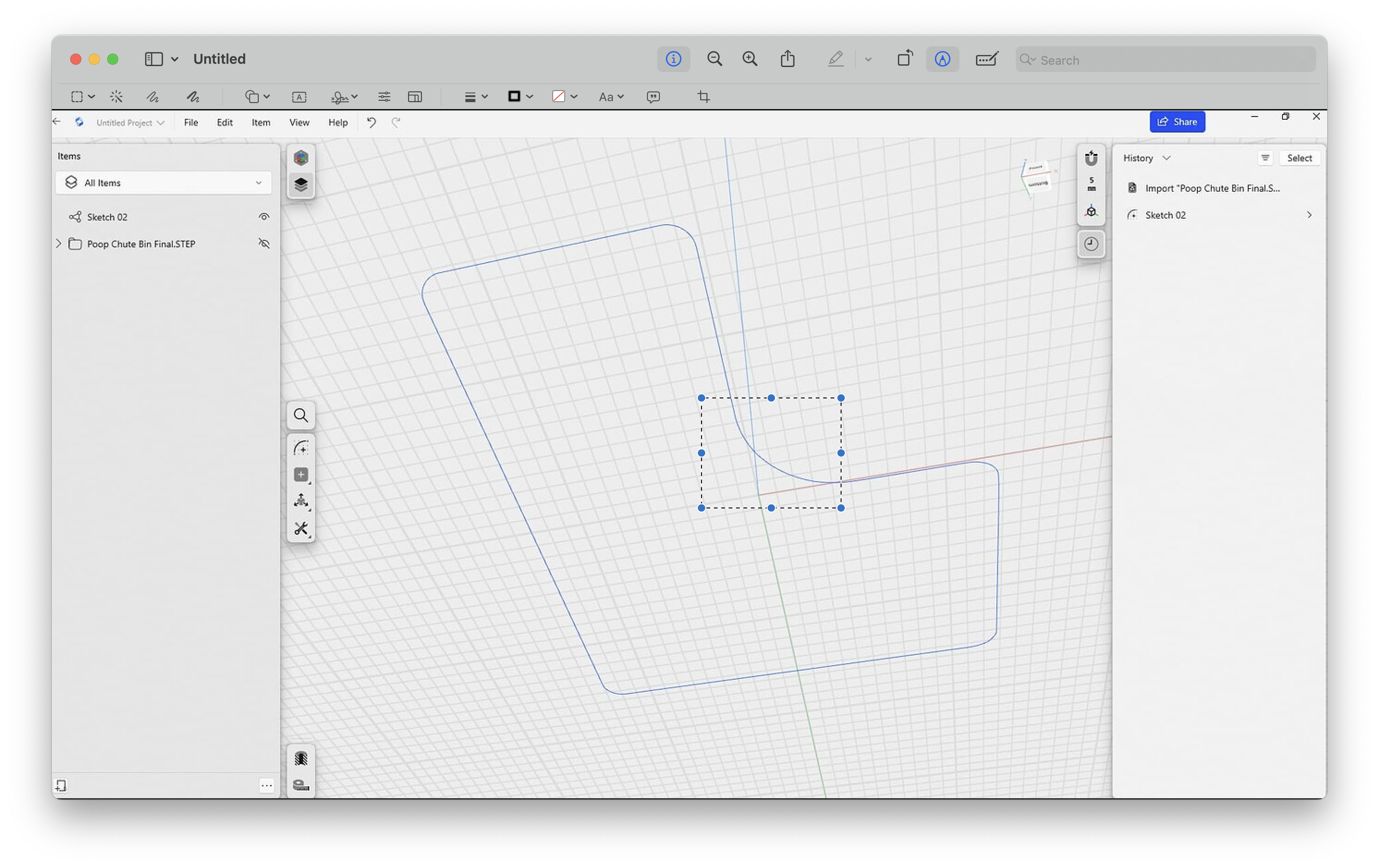Add a speech bubble annotation
This screenshot has width=1379, height=868.
pos(653,97)
